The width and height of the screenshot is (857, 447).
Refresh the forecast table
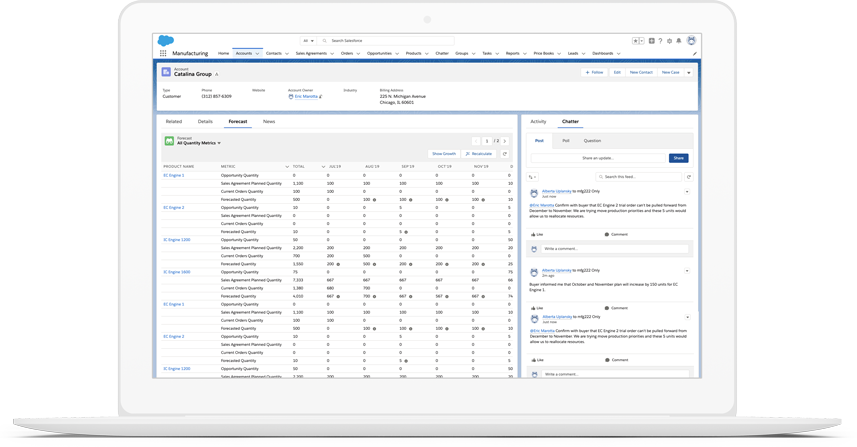click(x=505, y=154)
